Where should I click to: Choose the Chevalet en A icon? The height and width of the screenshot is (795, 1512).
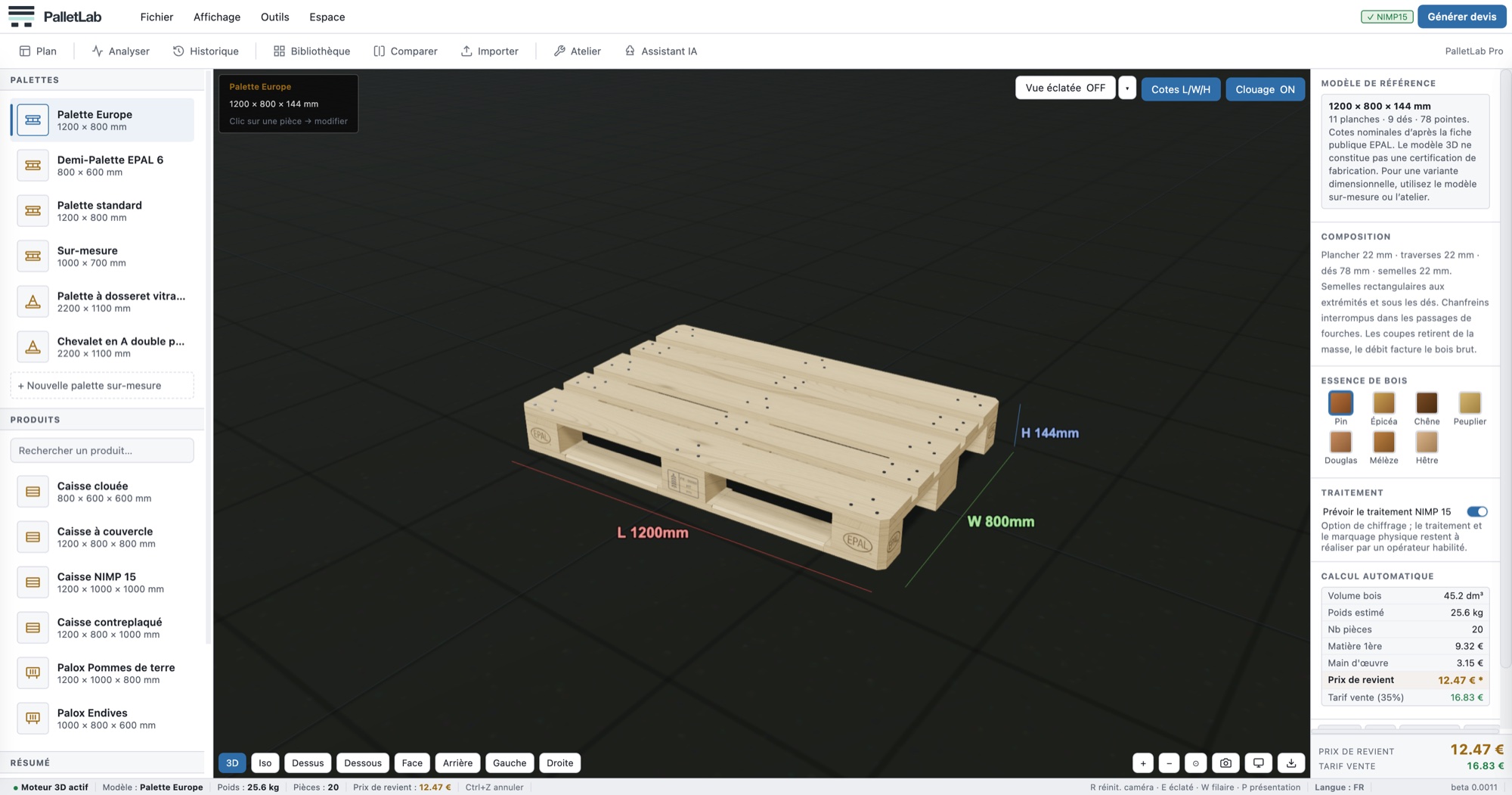tap(33, 346)
